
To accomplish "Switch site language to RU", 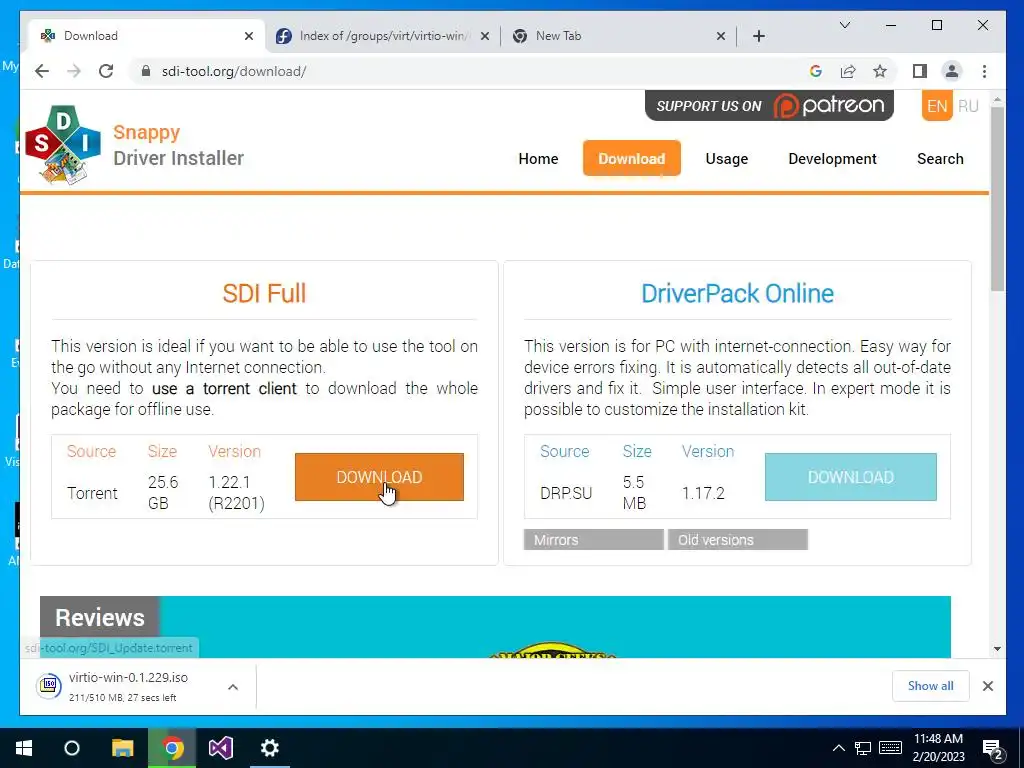I will point(968,106).
